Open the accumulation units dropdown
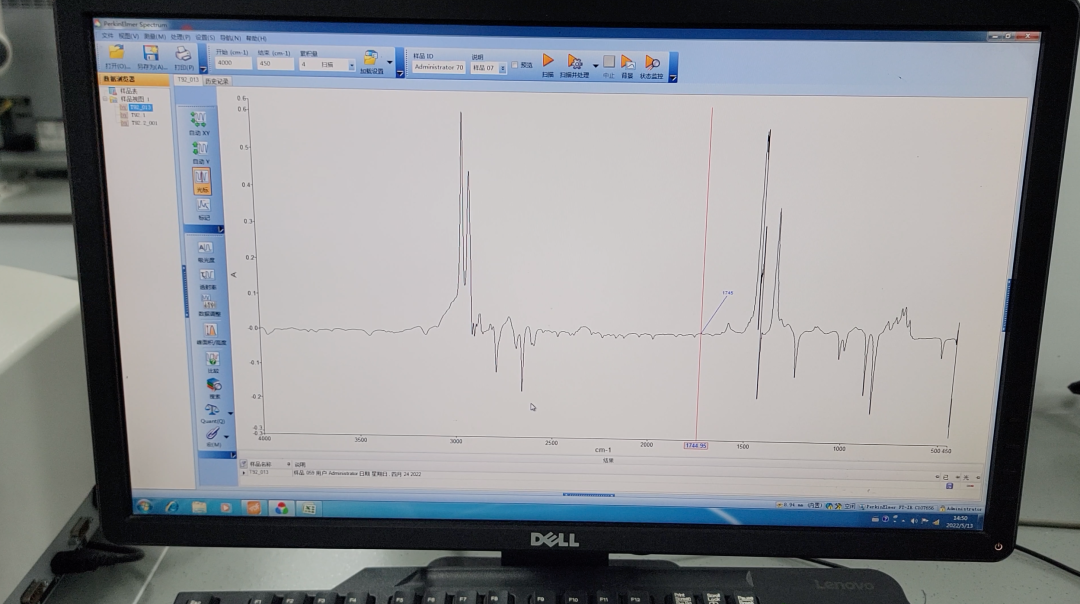Image resolution: width=1080 pixels, height=604 pixels. pyautogui.click(x=351, y=66)
